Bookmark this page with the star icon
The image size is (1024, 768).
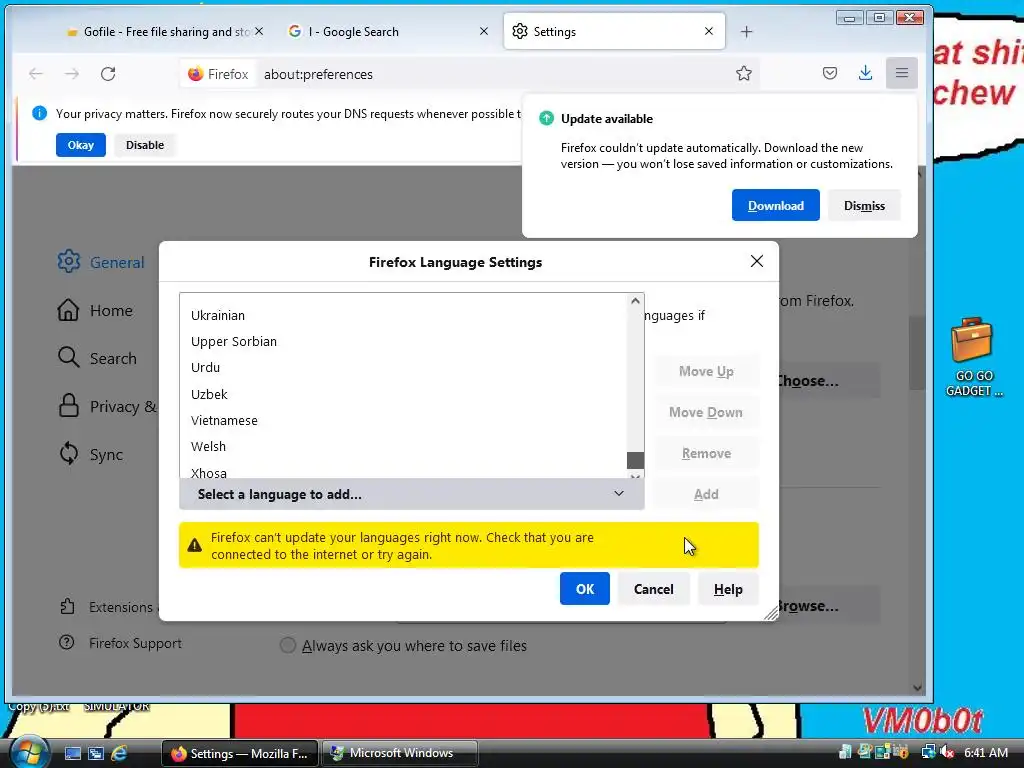click(743, 74)
